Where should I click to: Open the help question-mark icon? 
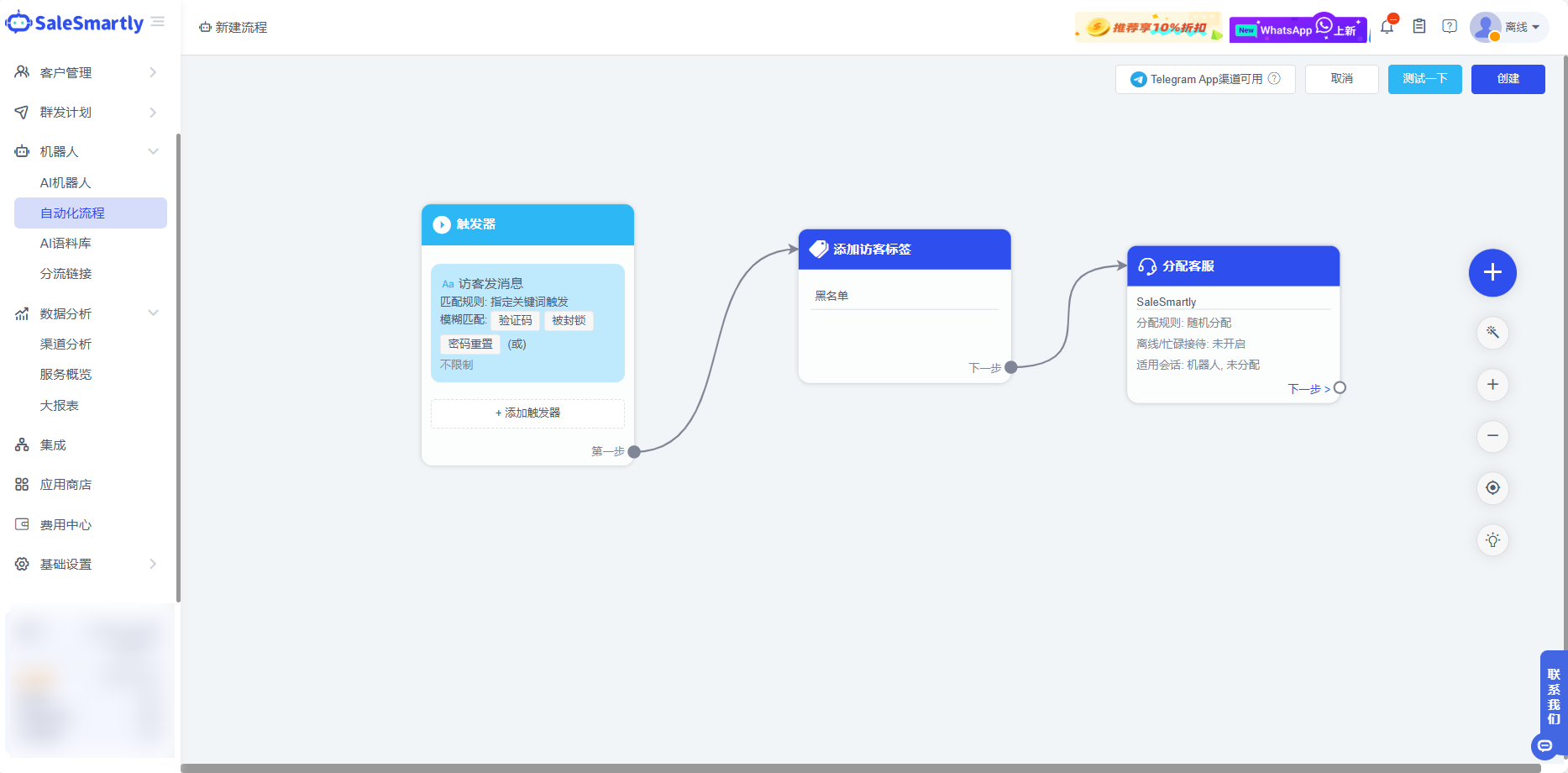coord(1450,26)
